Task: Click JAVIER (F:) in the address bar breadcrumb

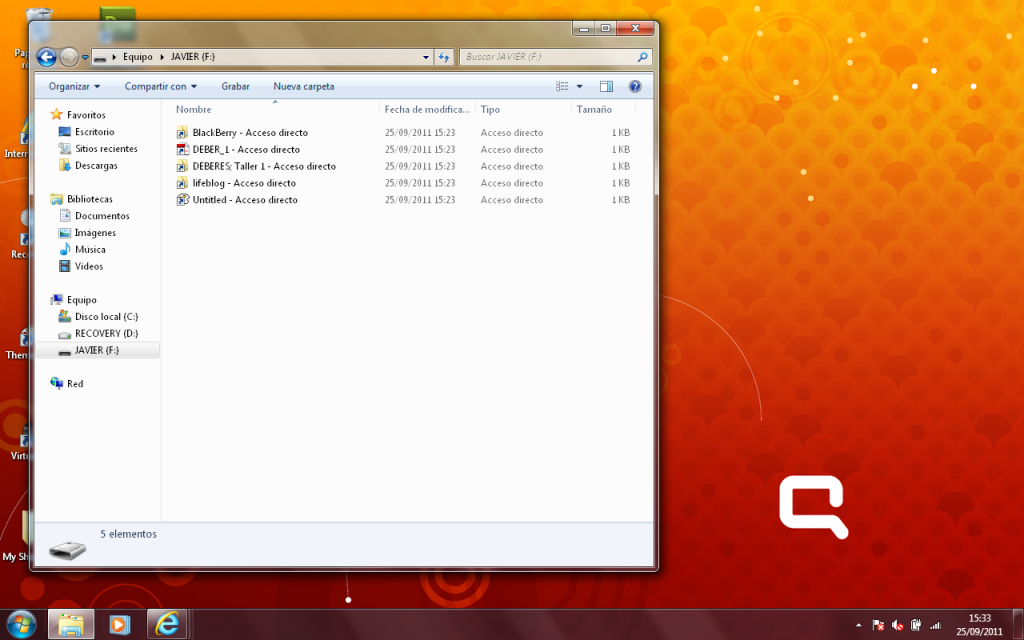Action: pyautogui.click(x=193, y=57)
